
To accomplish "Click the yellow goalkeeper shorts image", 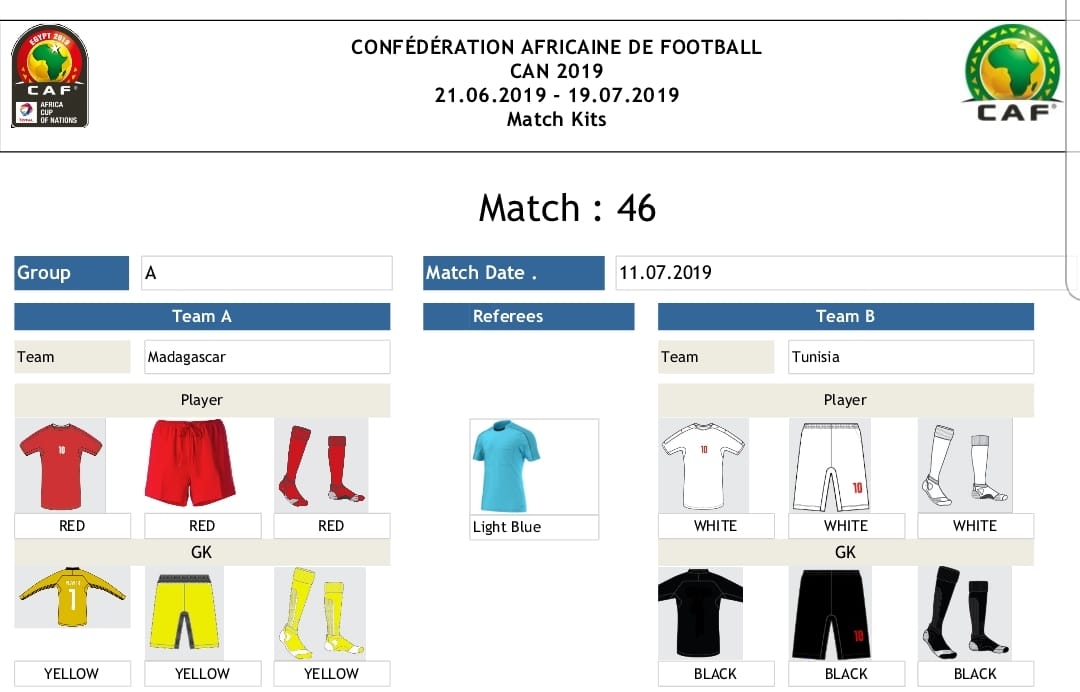I will (185, 609).
